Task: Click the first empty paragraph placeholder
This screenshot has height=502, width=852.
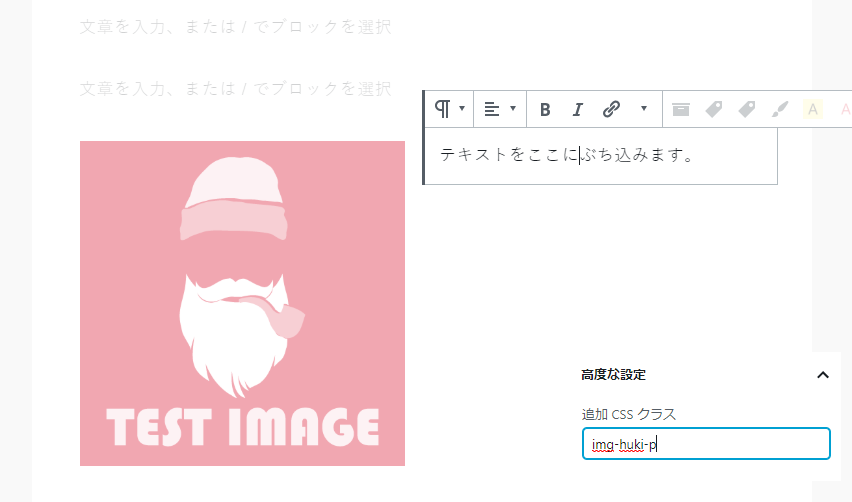Action: (235, 27)
